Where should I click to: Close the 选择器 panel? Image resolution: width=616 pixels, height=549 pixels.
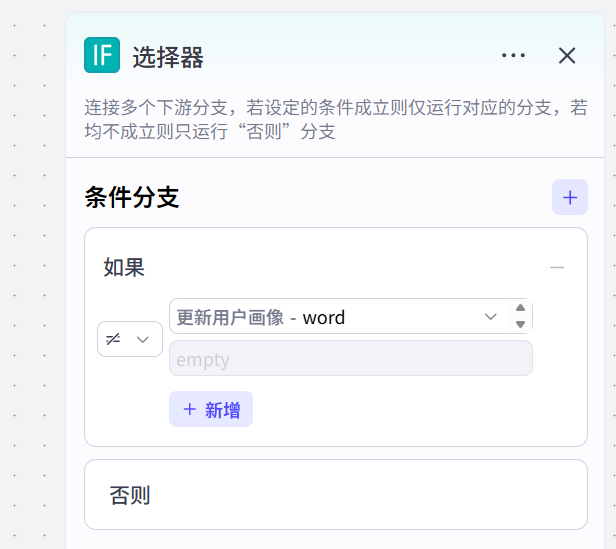tap(567, 55)
